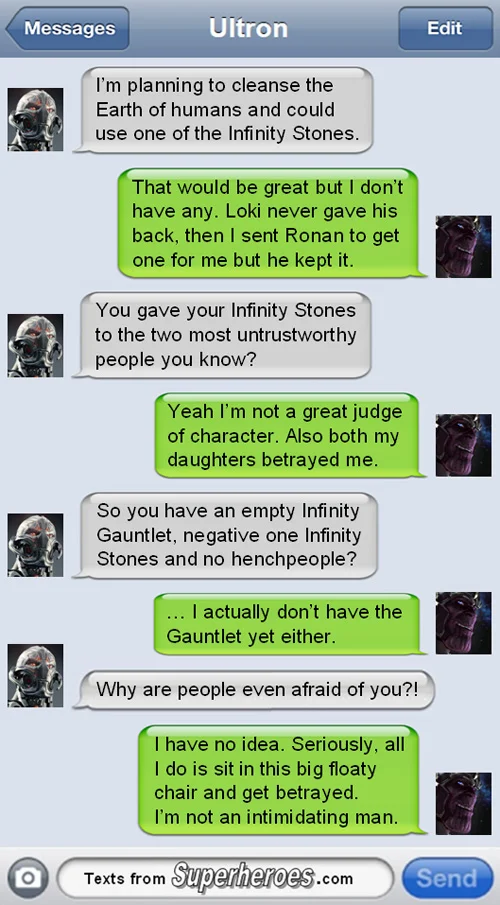
Task: Go back using the Messages button
Action: [67, 28]
